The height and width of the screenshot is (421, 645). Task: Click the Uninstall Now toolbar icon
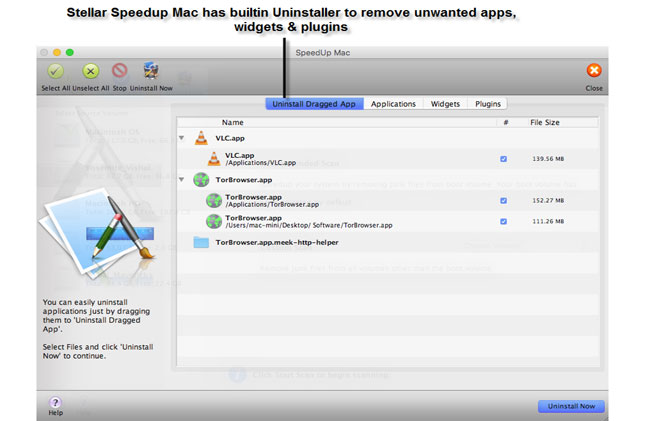(x=151, y=70)
